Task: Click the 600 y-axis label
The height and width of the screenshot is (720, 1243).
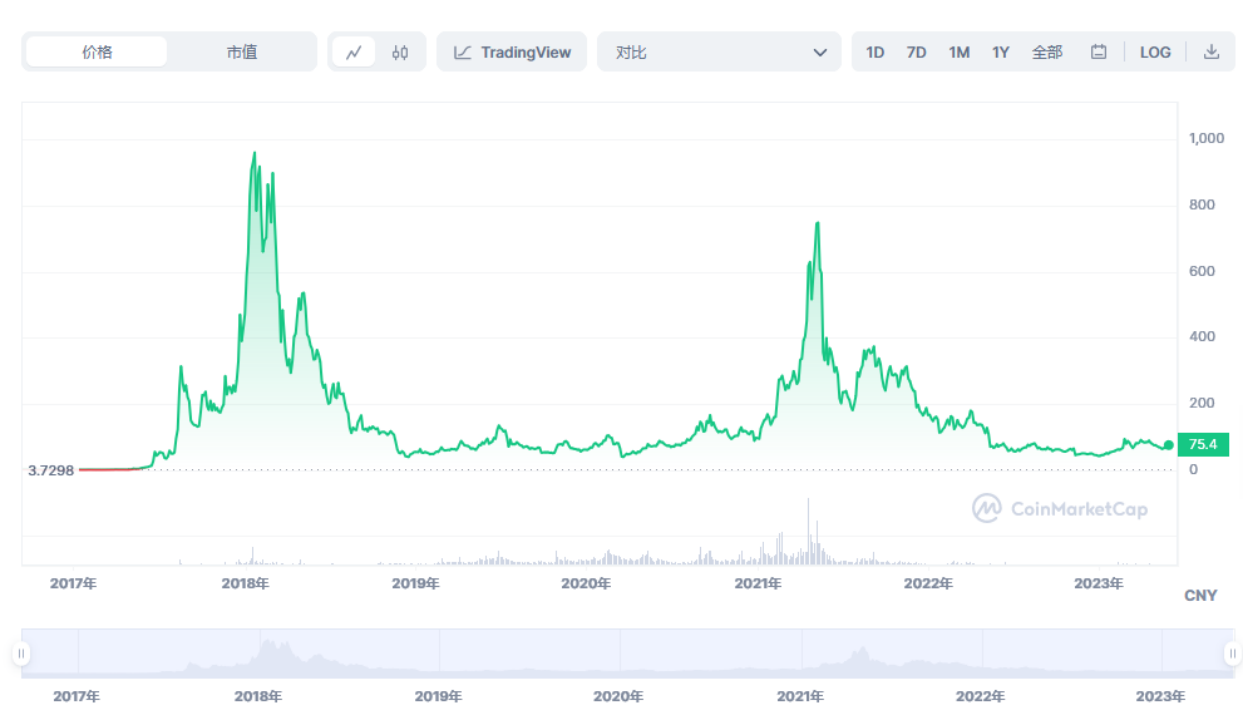Action: pyautogui.click(x=1202, y=271)
